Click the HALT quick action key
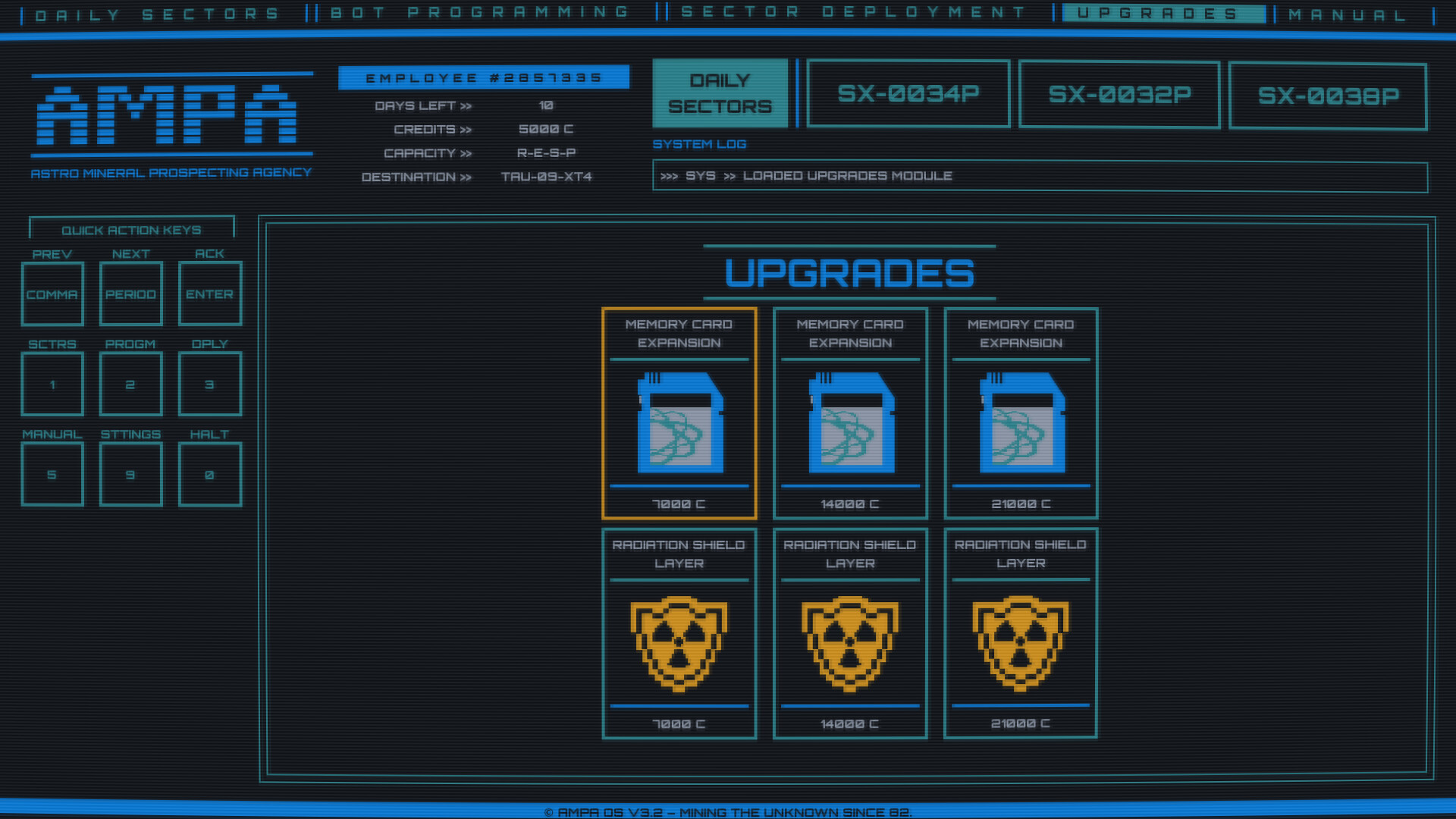This screenshot has height=819, width=1456. pos(210,474)
